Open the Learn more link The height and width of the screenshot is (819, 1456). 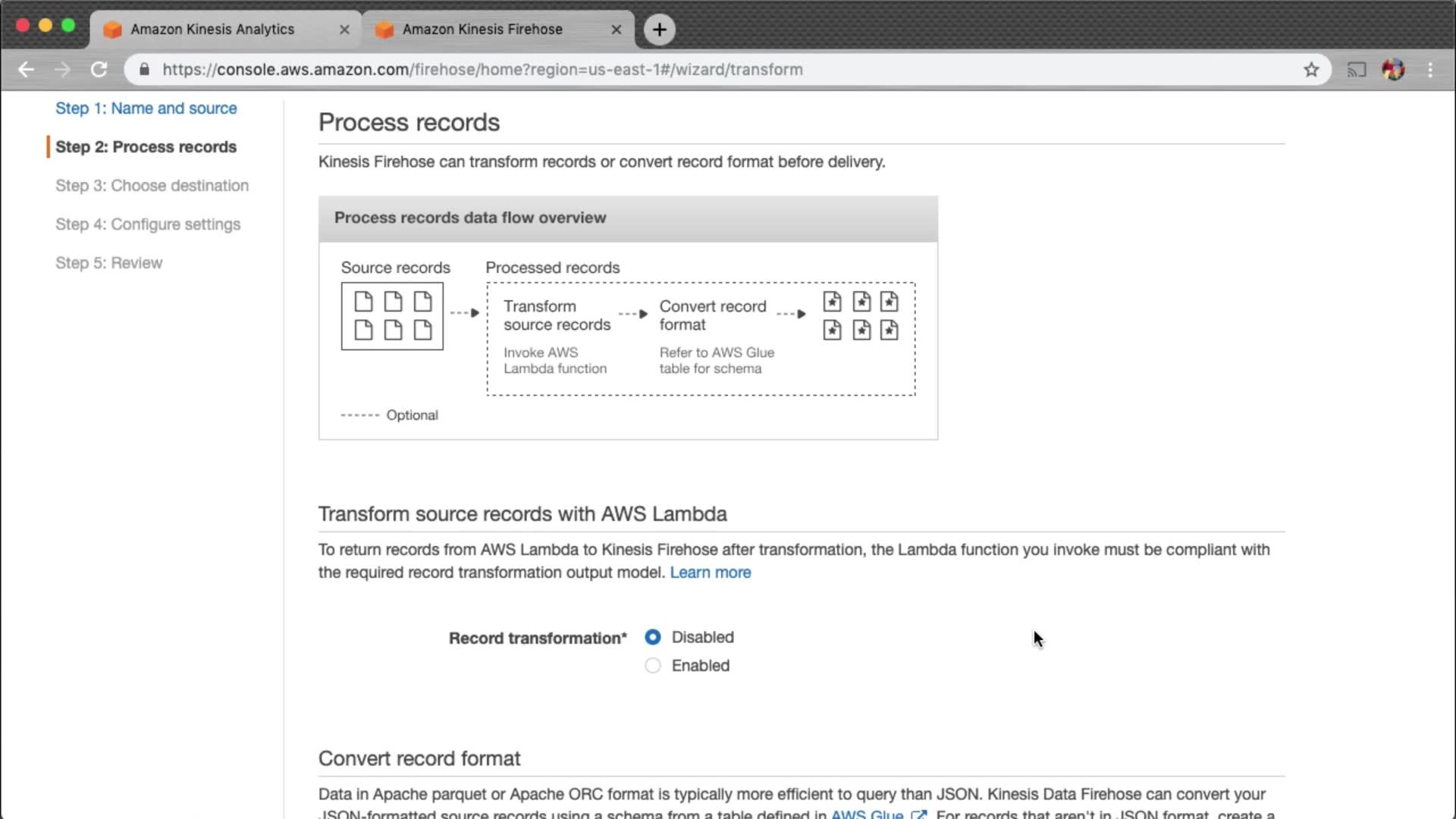[710, 573]
